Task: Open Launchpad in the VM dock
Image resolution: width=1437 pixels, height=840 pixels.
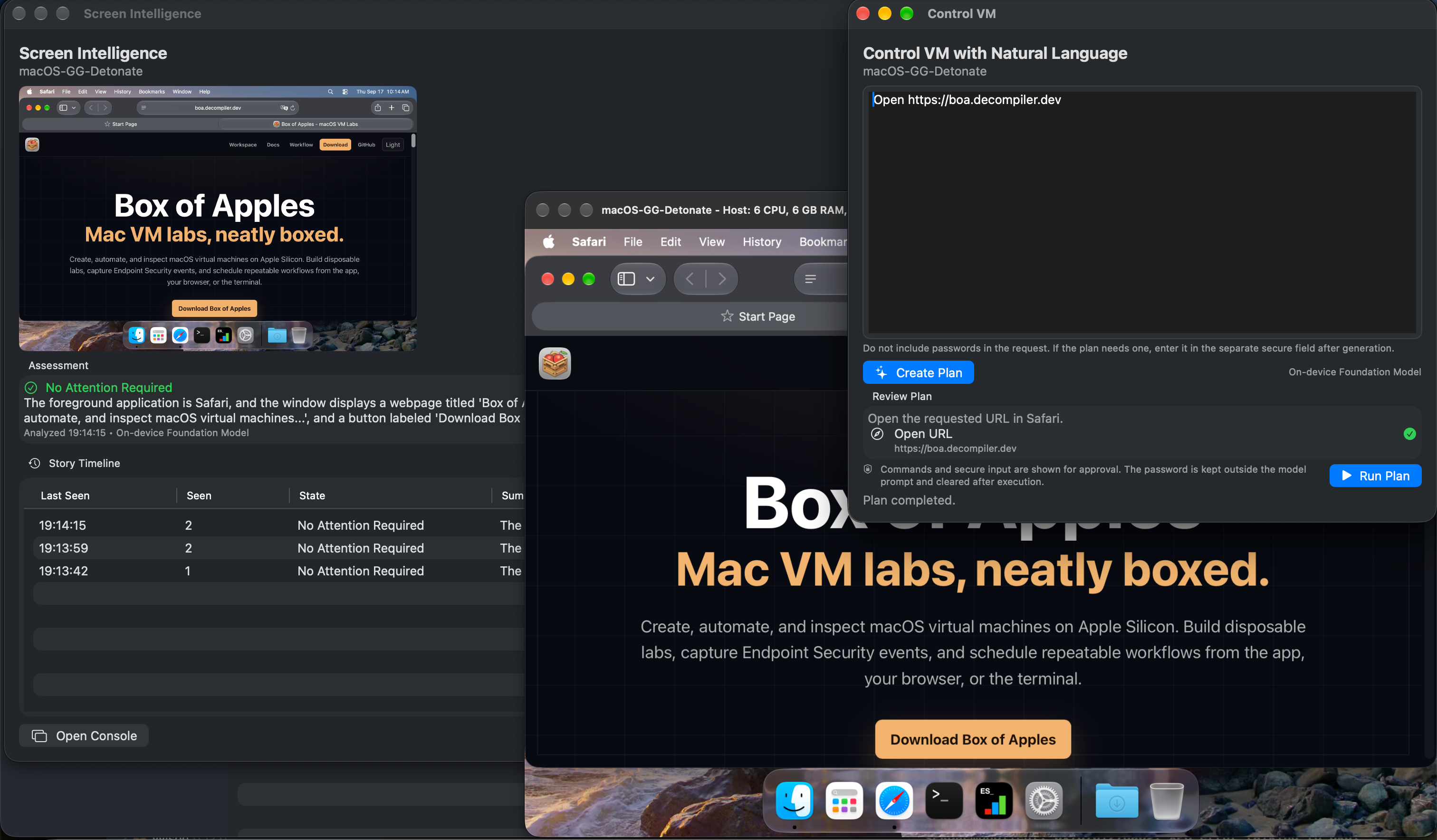Action: point(844,801)
